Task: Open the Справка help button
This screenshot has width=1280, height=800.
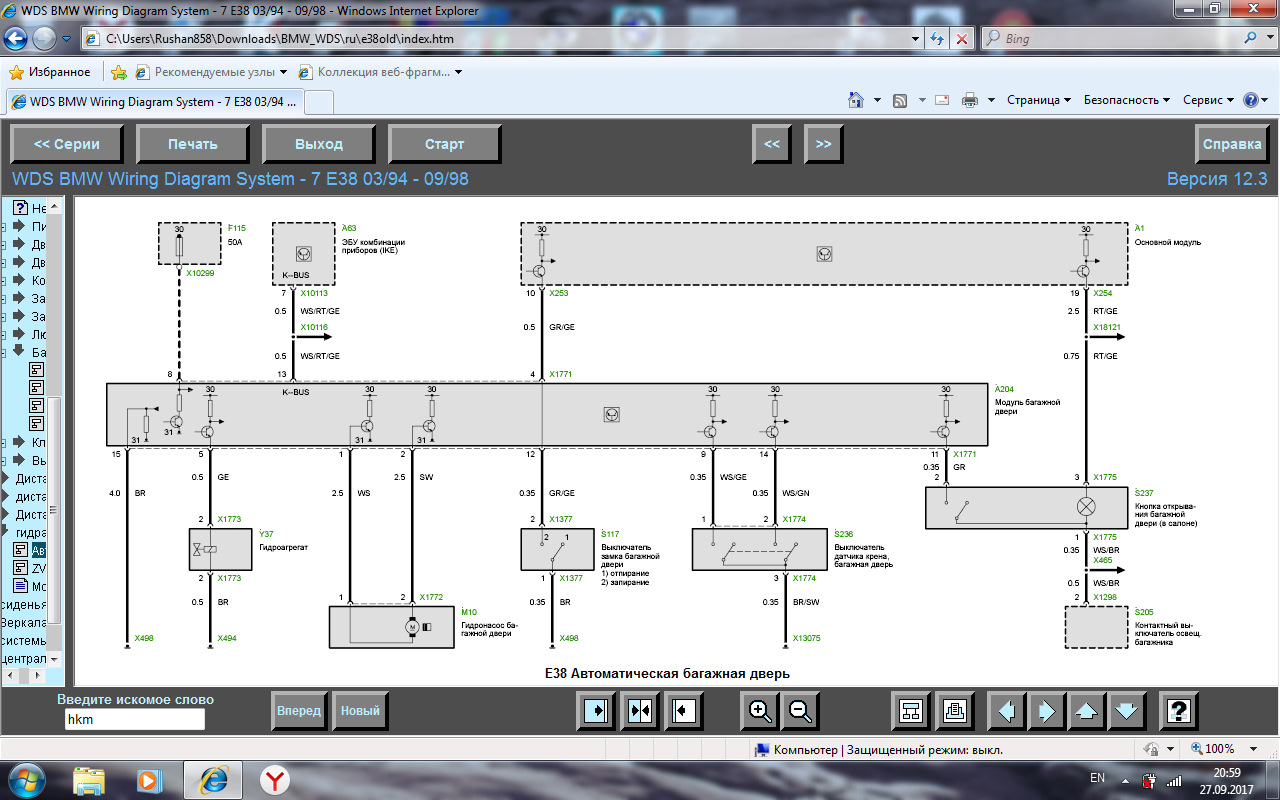Action: [x=1232, y=144]
